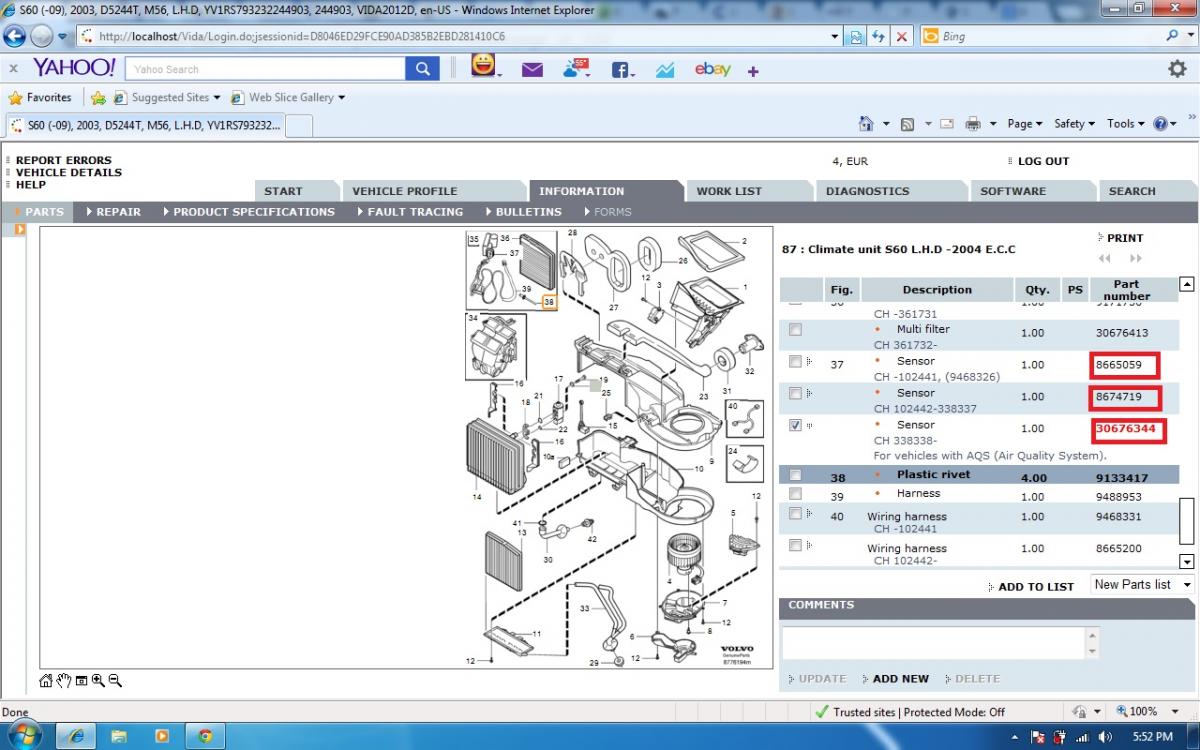Tick the Sensor 8665059 checkbox
Viewport: 1200px width, 750px height.
[795, 361]
